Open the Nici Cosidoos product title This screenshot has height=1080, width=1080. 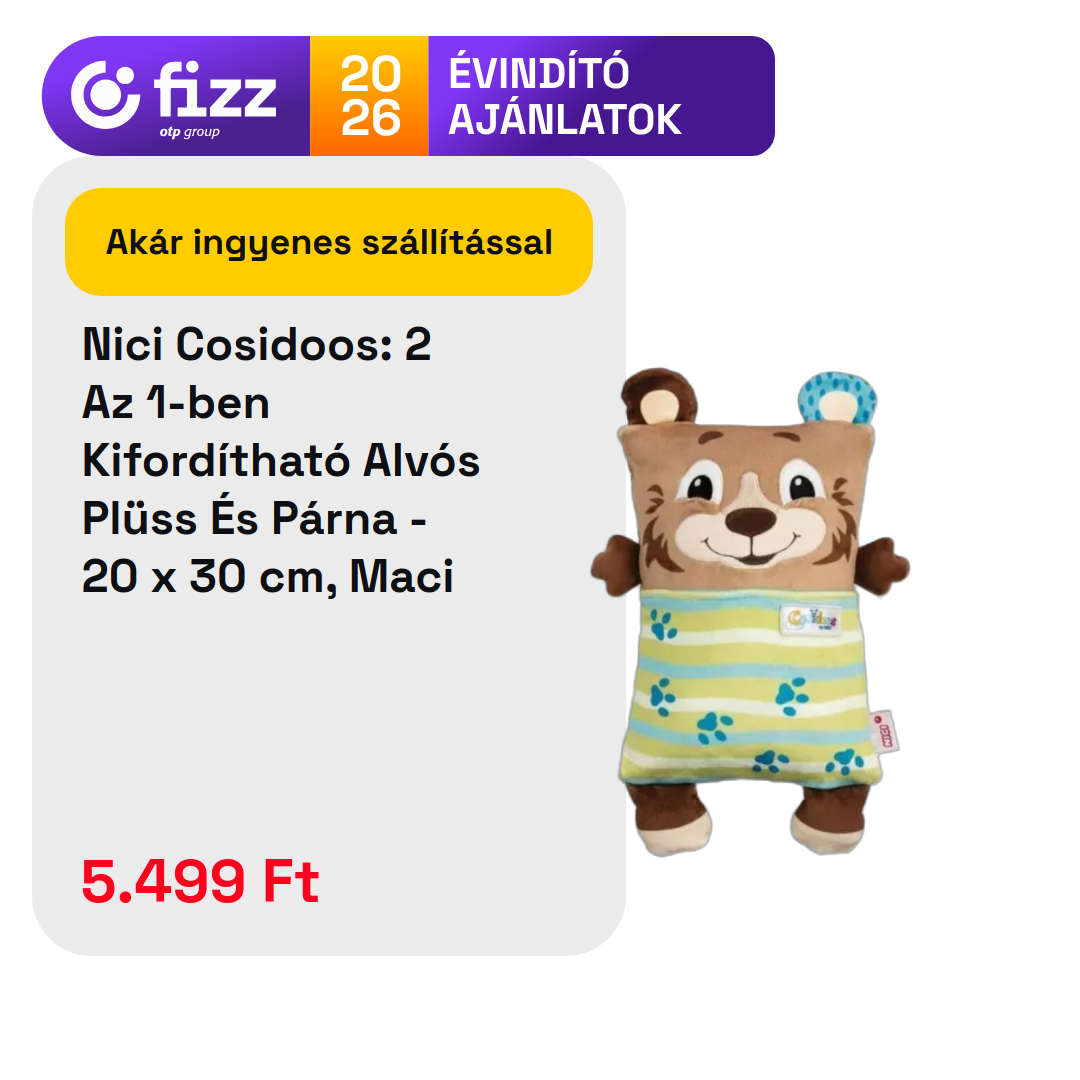(281, 459)
